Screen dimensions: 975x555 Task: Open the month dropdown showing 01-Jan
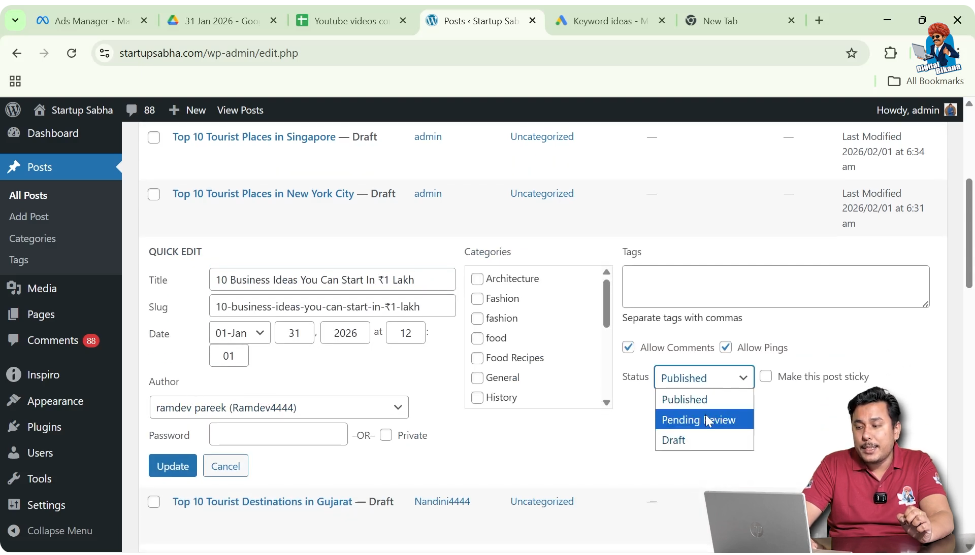[x=239, y=333]
